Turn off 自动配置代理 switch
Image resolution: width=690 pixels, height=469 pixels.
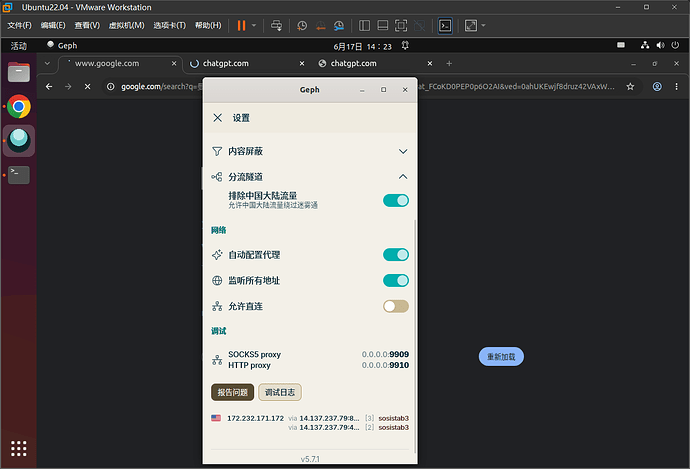pos(396,255)
